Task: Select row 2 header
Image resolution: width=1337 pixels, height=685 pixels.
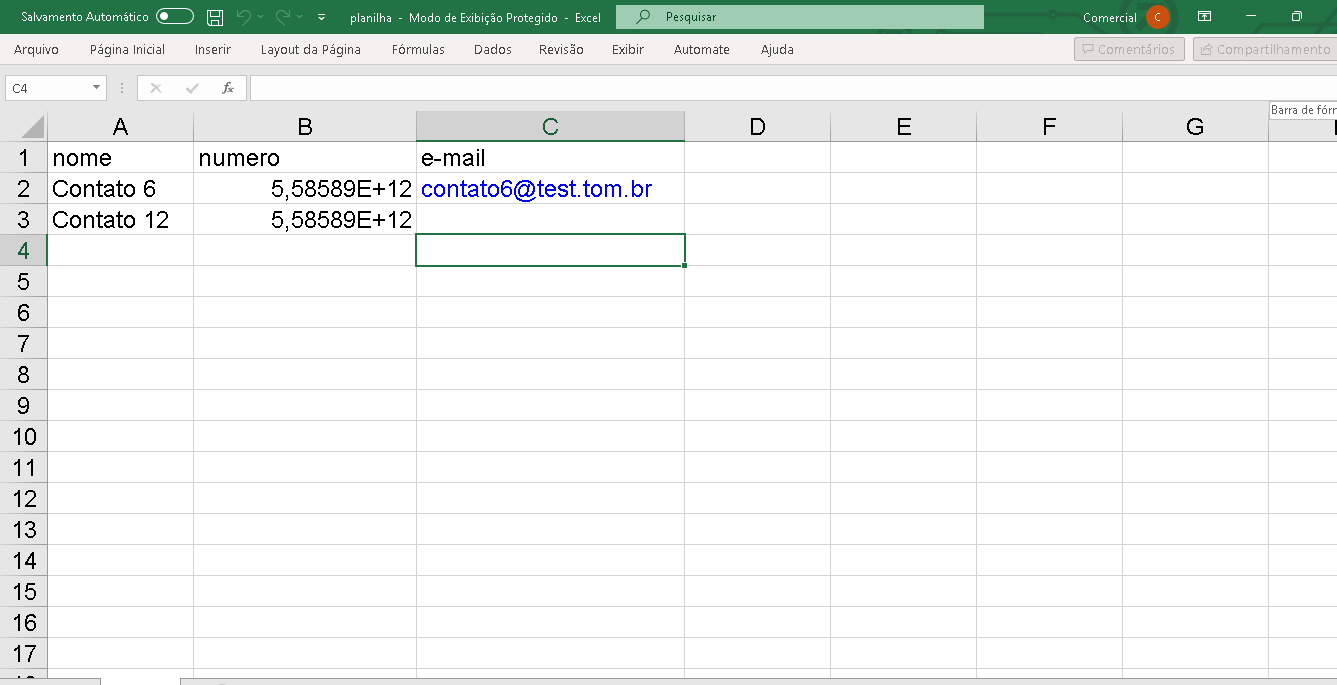Action: click(24, 188)
